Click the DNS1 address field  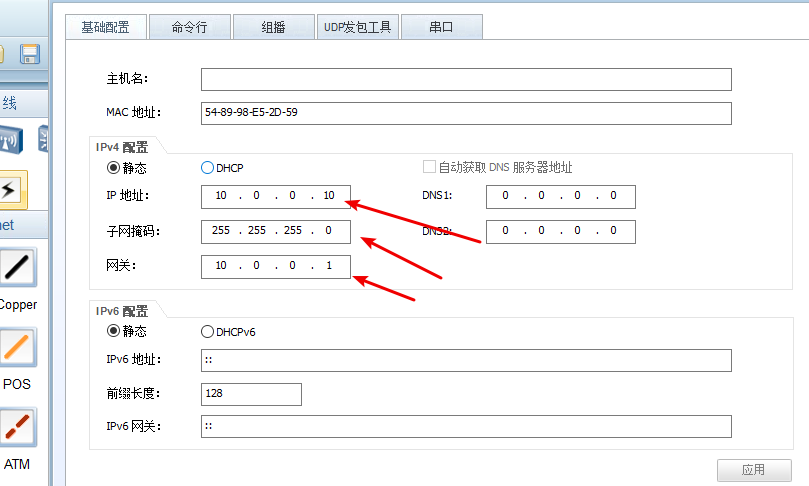(561, 197)
